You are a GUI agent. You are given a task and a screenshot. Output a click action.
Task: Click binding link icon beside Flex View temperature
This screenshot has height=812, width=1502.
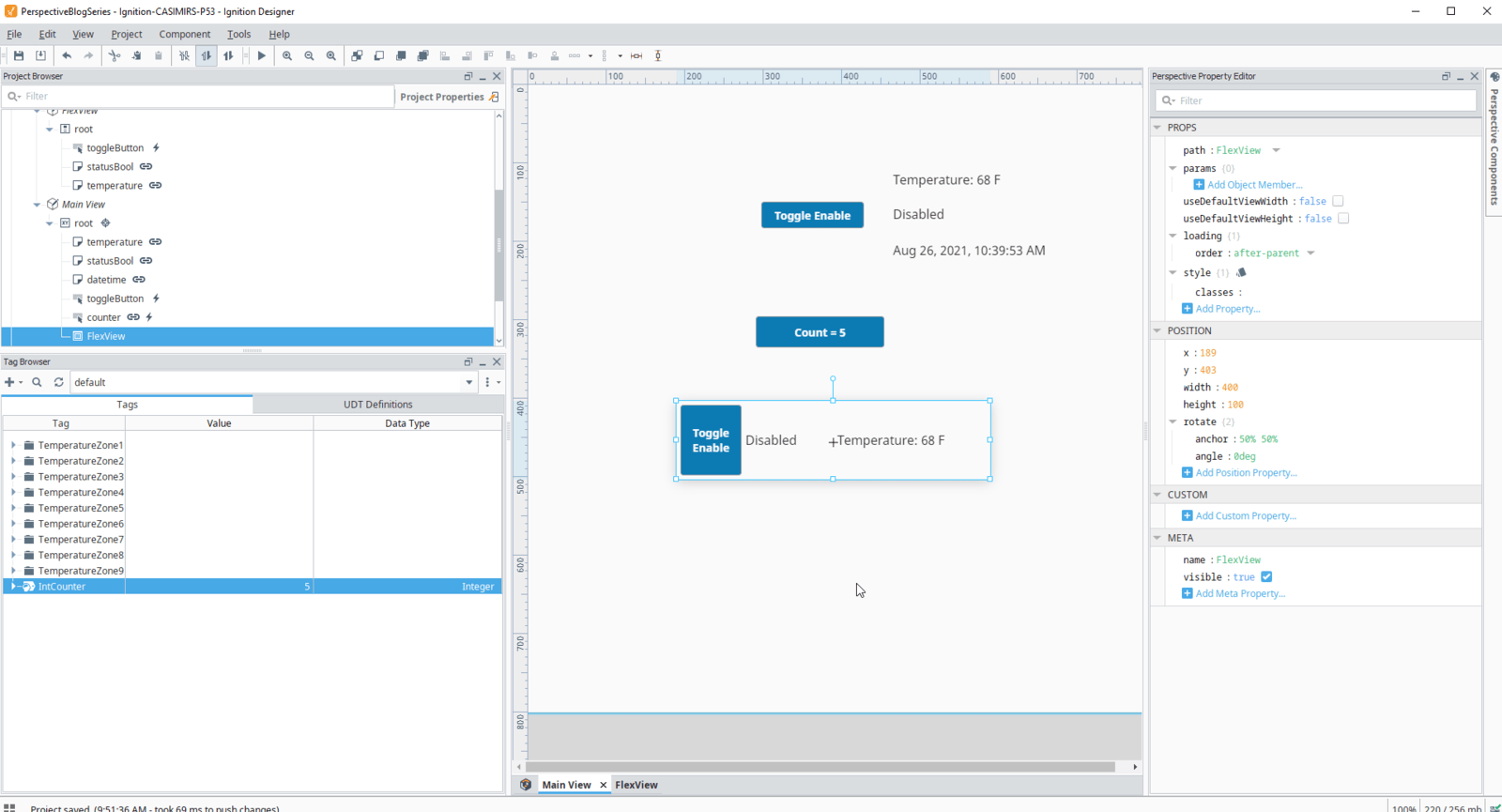[x=156, y=186]
